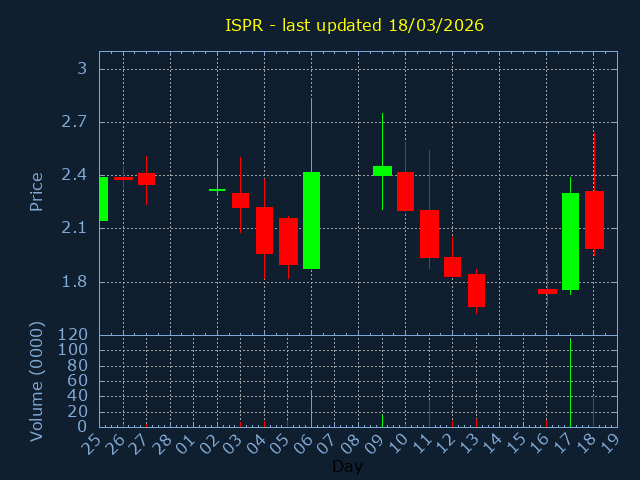
Task: Click the 'Volume (0000)' axis label
Action: point(36,381)
